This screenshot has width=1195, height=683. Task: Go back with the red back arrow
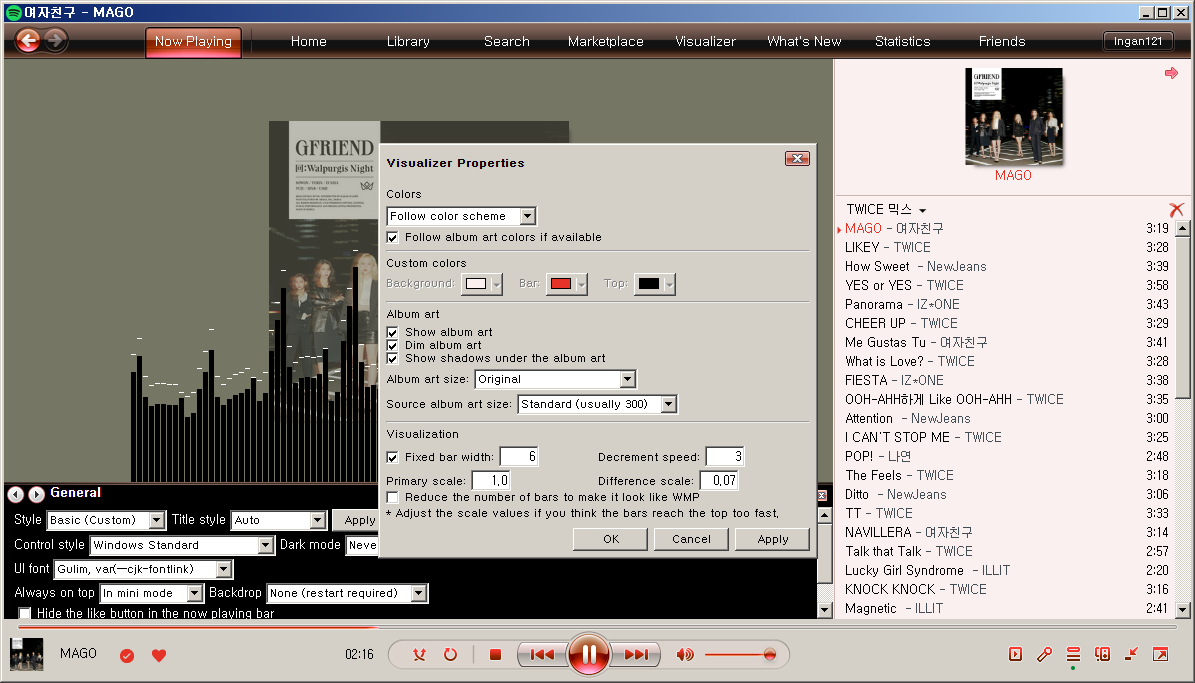click(x=28, y=40)
